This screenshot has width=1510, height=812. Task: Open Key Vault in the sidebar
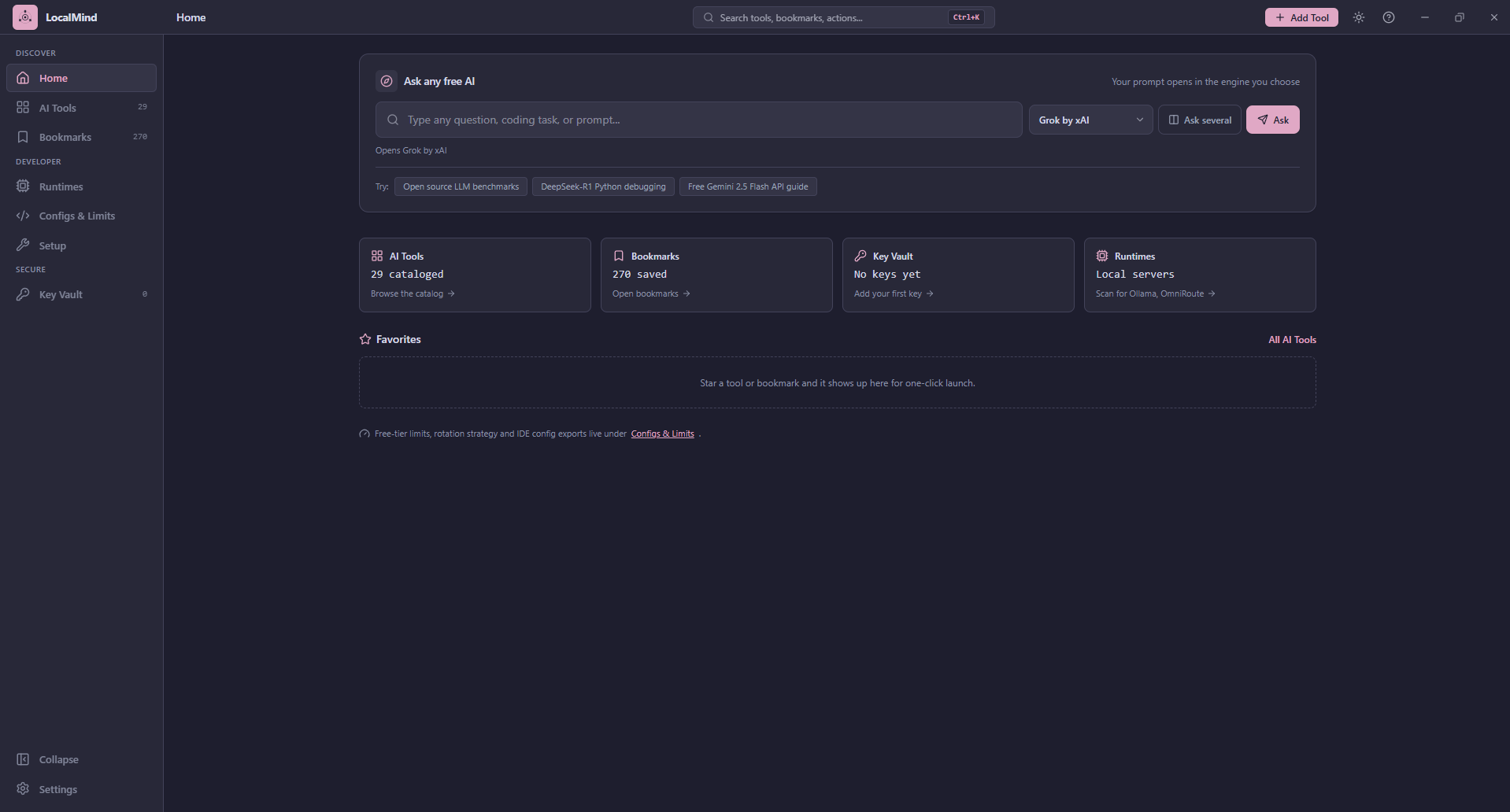pyautogui.click(x=81, y=294)
